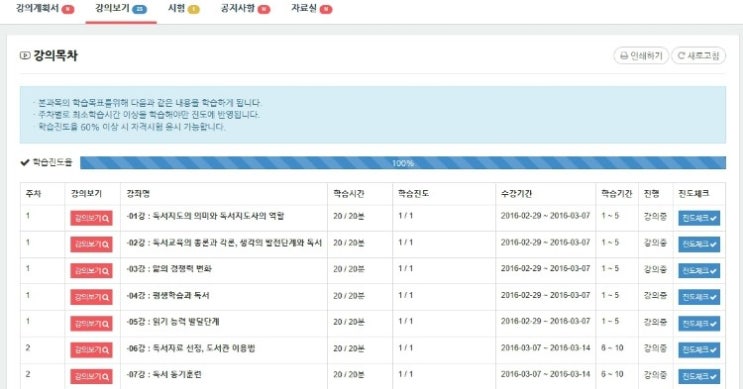Click the checkmark icon beside 학습진도율

[25, 163]
